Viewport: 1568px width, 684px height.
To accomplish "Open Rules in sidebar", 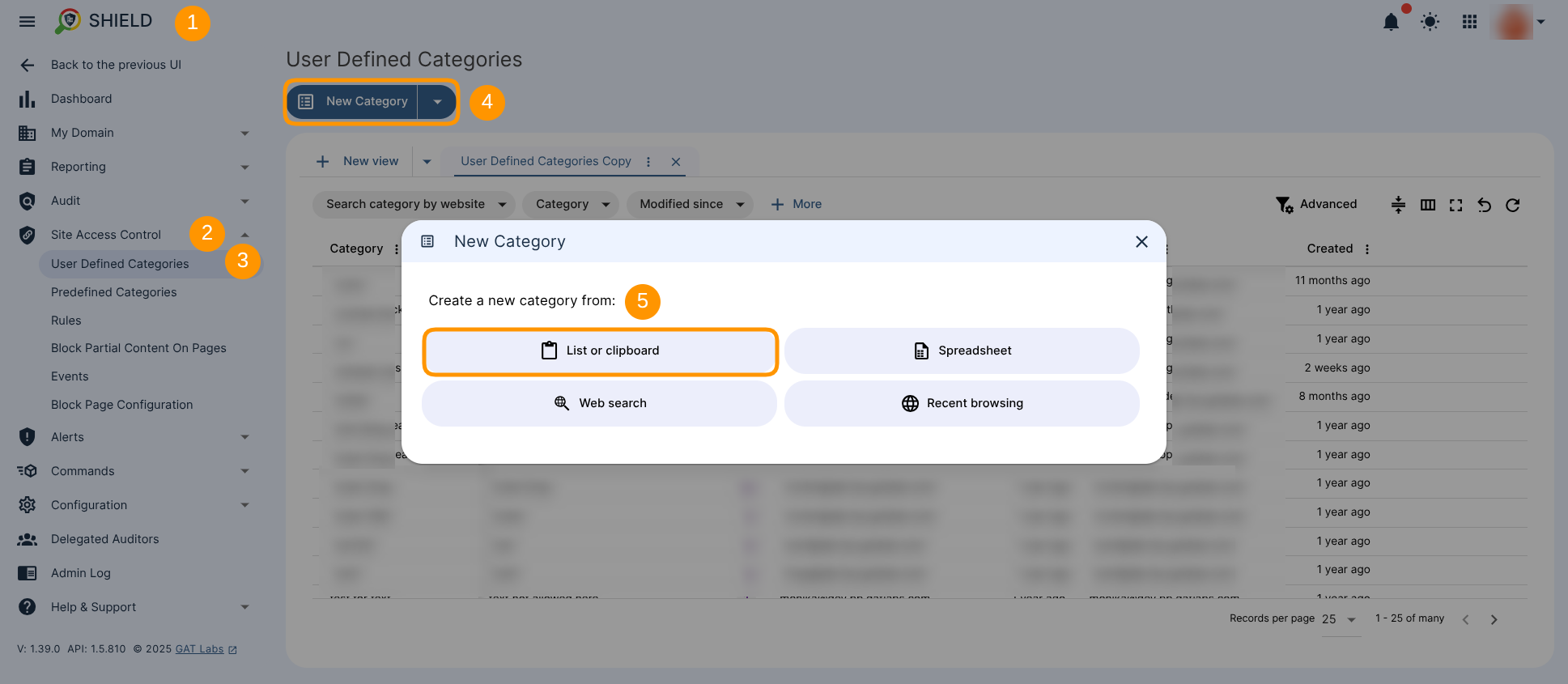I will (x=66, y=321).
